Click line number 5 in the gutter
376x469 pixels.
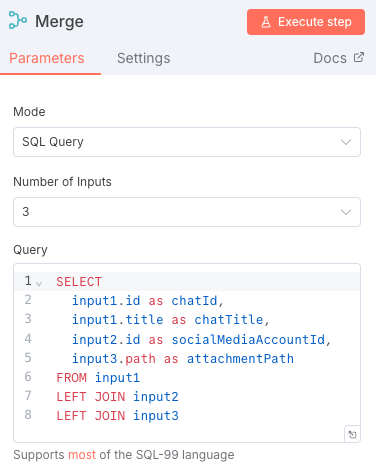[x=28, y=358]
